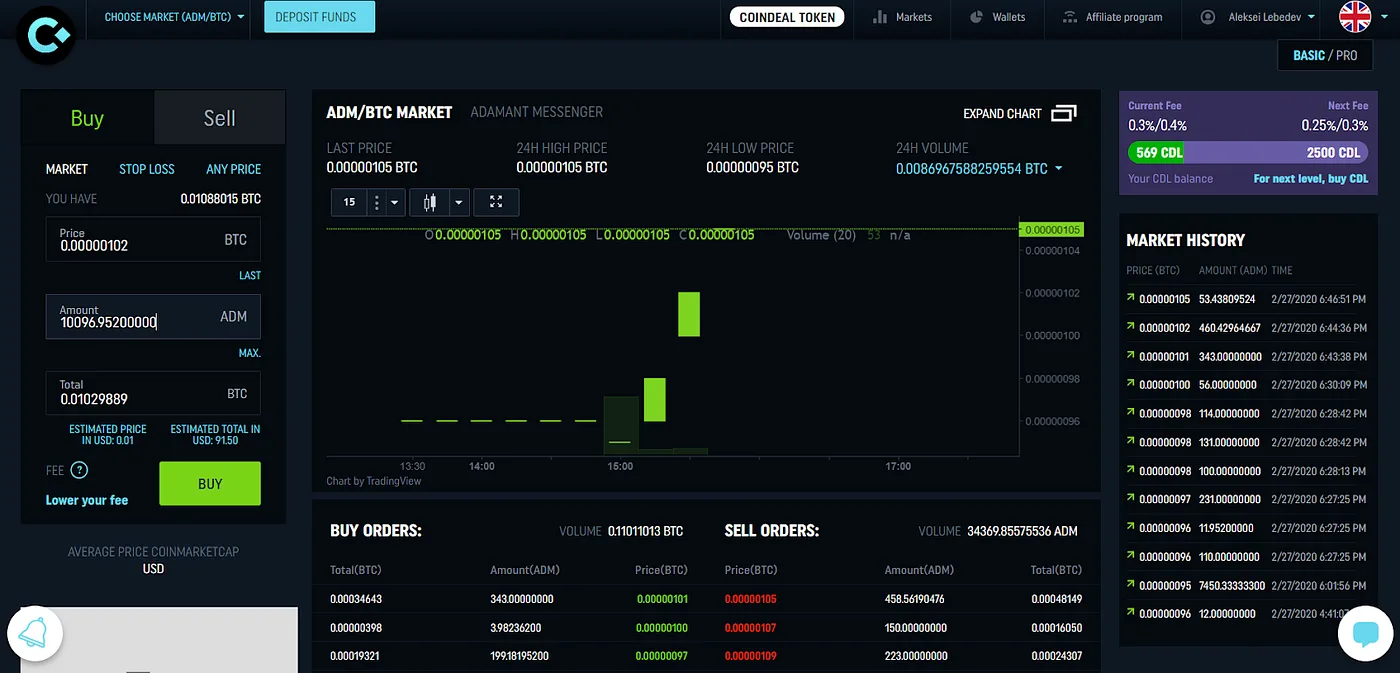The height and width of the screenshot is (673, 1400).
Task: Click the green arrow icon on the 7450.33333300 trade
Action: pyautogui.click(x=1131, y=585)
